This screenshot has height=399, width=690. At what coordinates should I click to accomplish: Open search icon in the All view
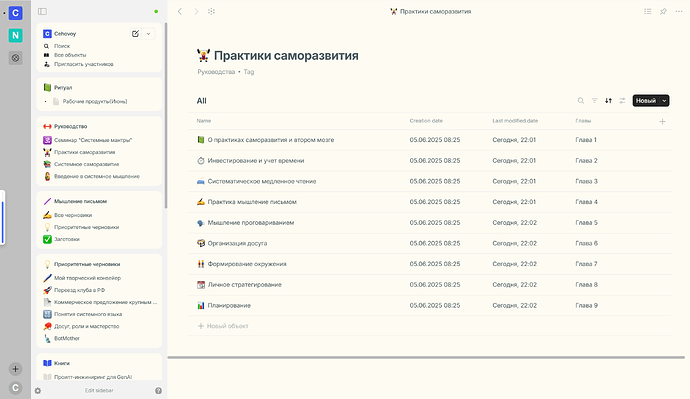tap(581, 101)
